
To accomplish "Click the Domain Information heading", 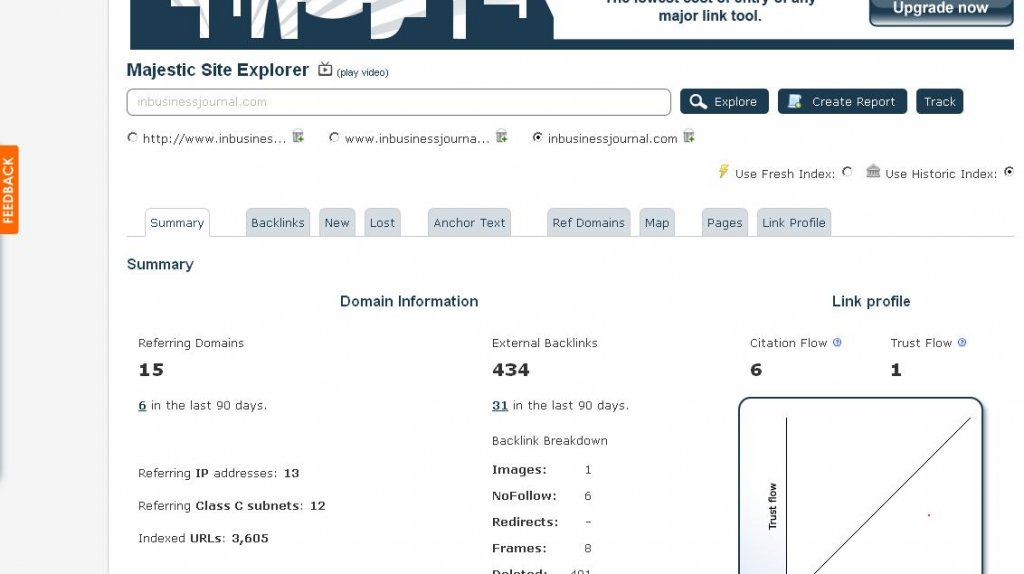I will [x=409, y=301].
